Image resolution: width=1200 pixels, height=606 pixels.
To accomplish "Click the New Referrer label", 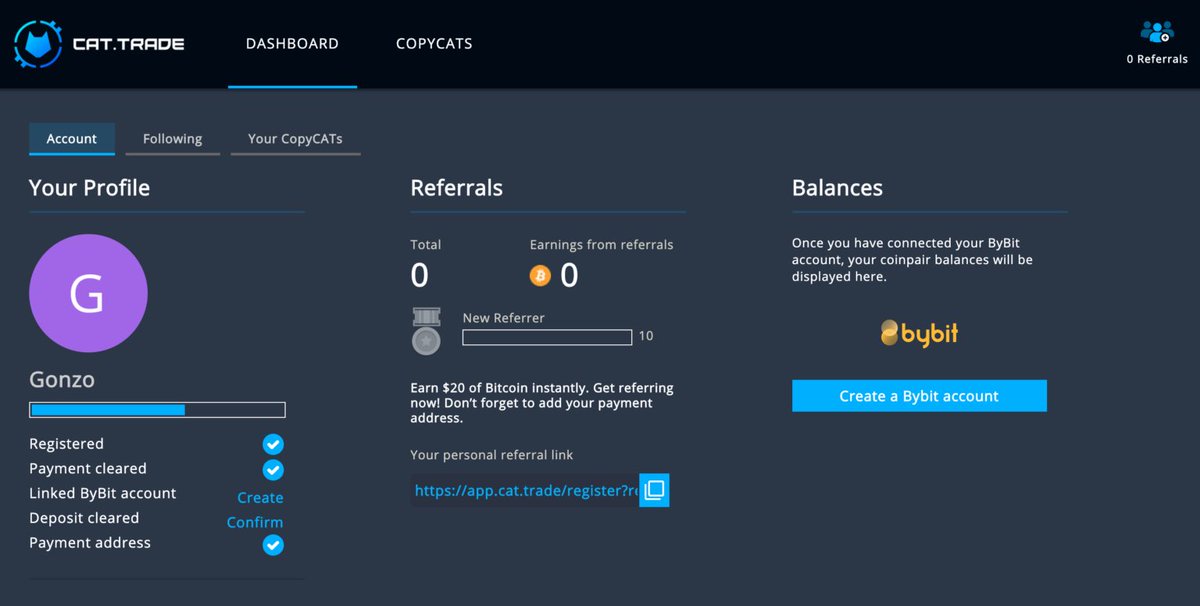I will (503, 318).
